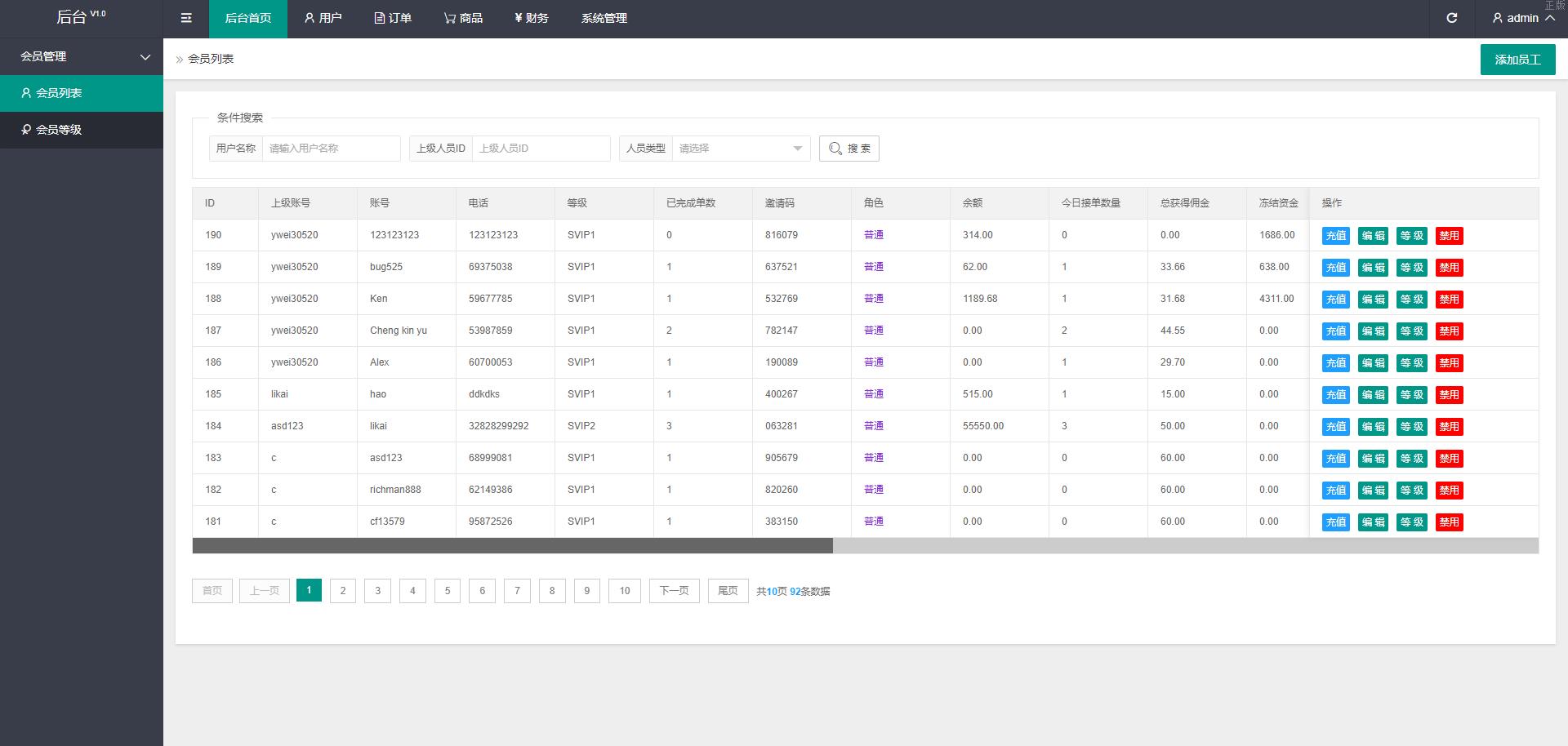Open the 会员等级 sidebar item
1568x746 pixels.
pos(59,130)
